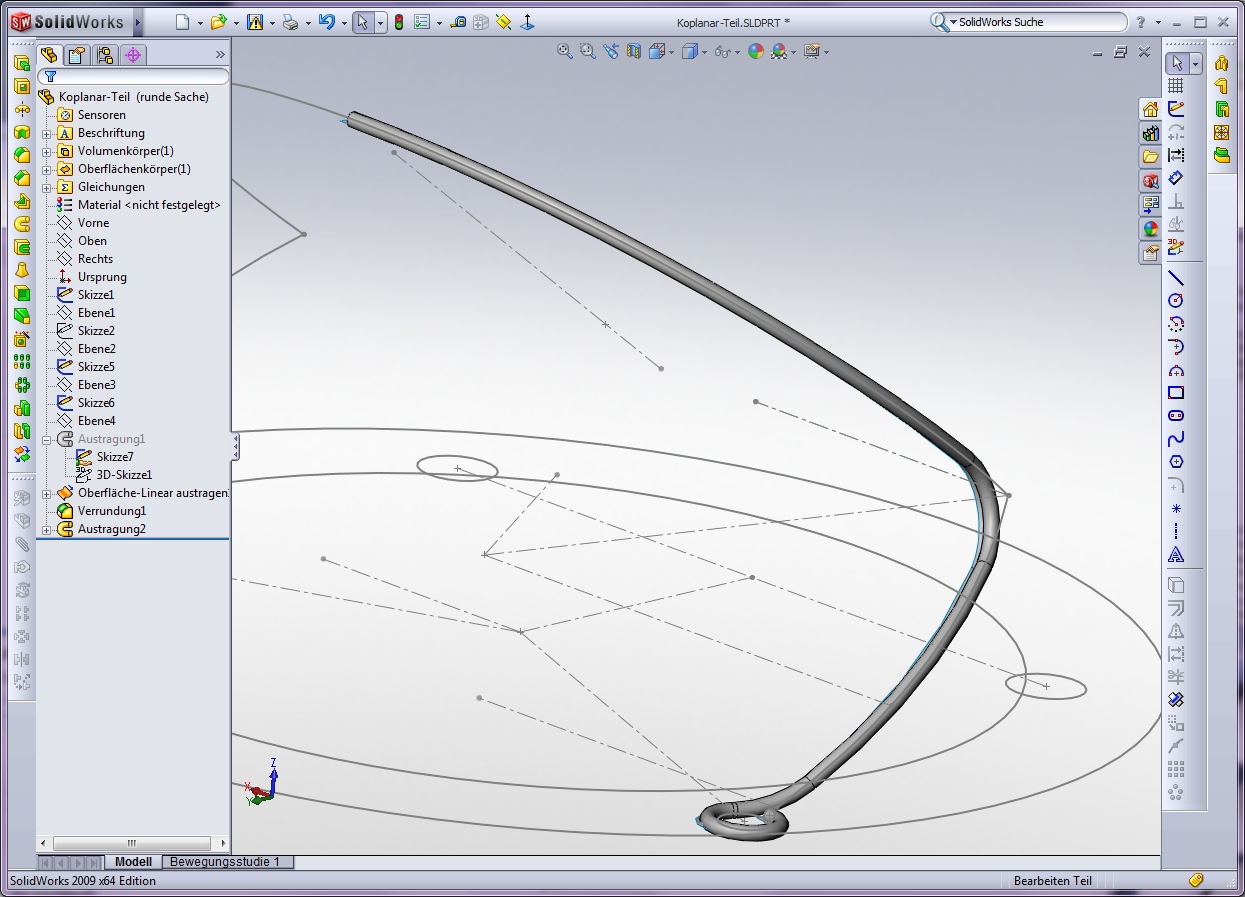Viewport: 1245px width, 897px height.
Task: Toggle the sketch grid icon
Action: [1176, 86]
